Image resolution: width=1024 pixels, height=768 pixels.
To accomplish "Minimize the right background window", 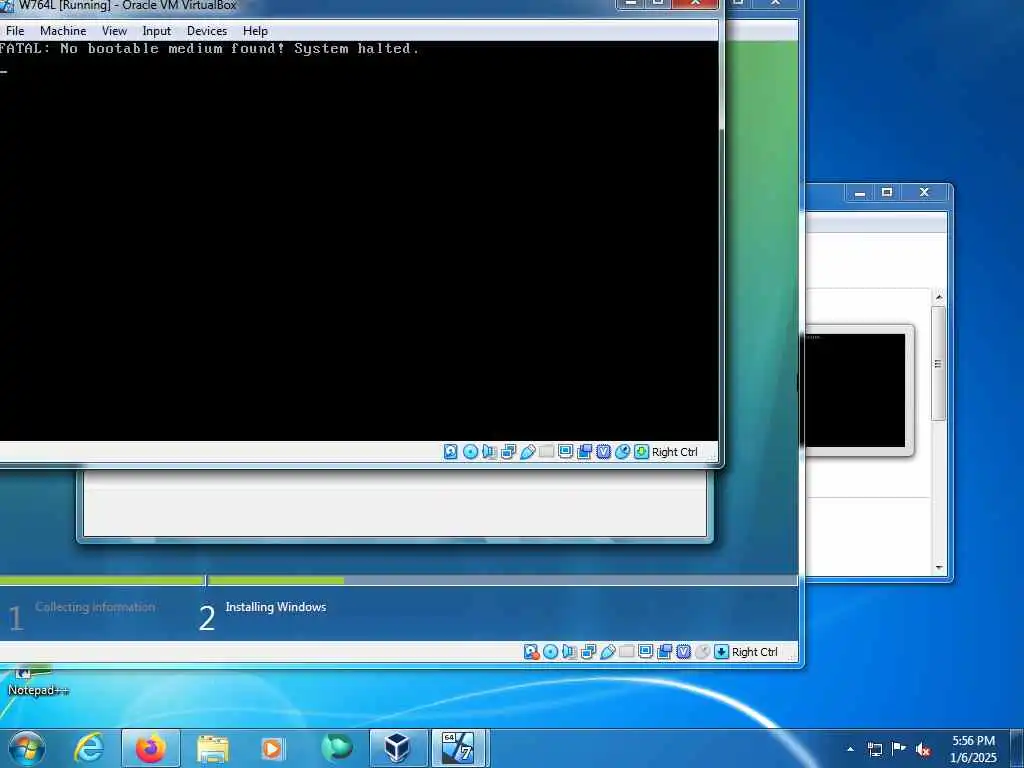I will [x=860, y=192].
